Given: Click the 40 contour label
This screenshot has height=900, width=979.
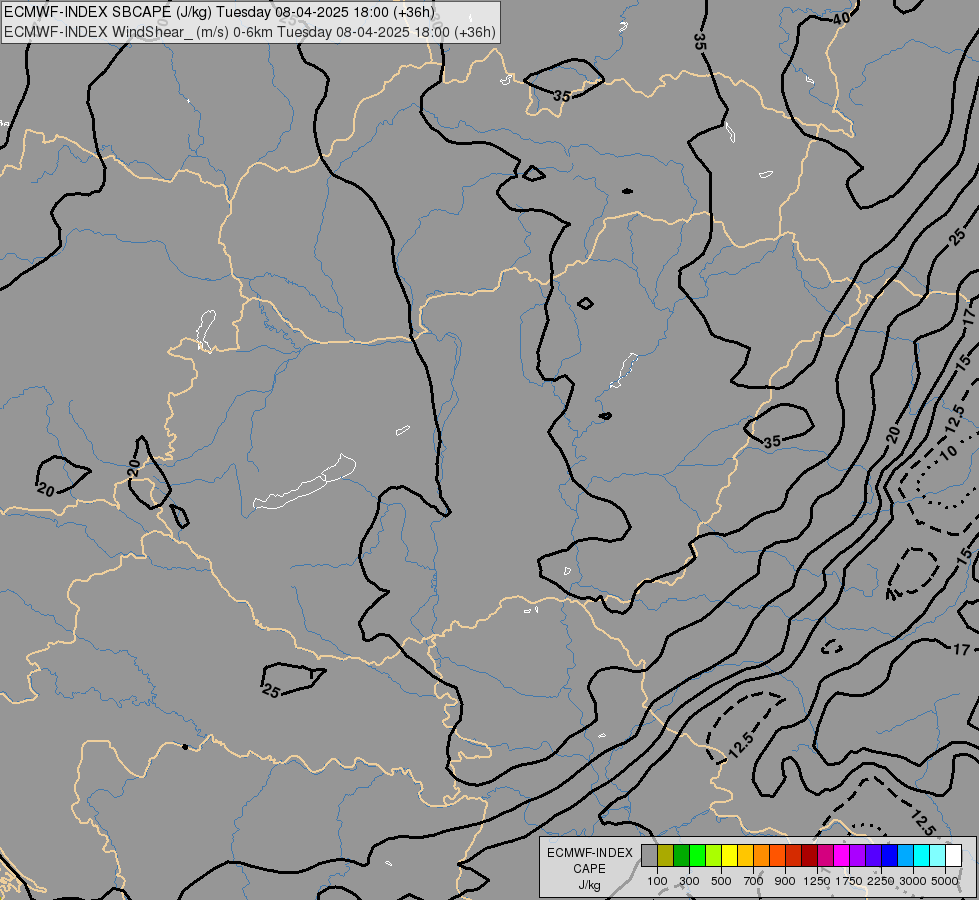Looking at the screenshot, I should click(841, 19).
